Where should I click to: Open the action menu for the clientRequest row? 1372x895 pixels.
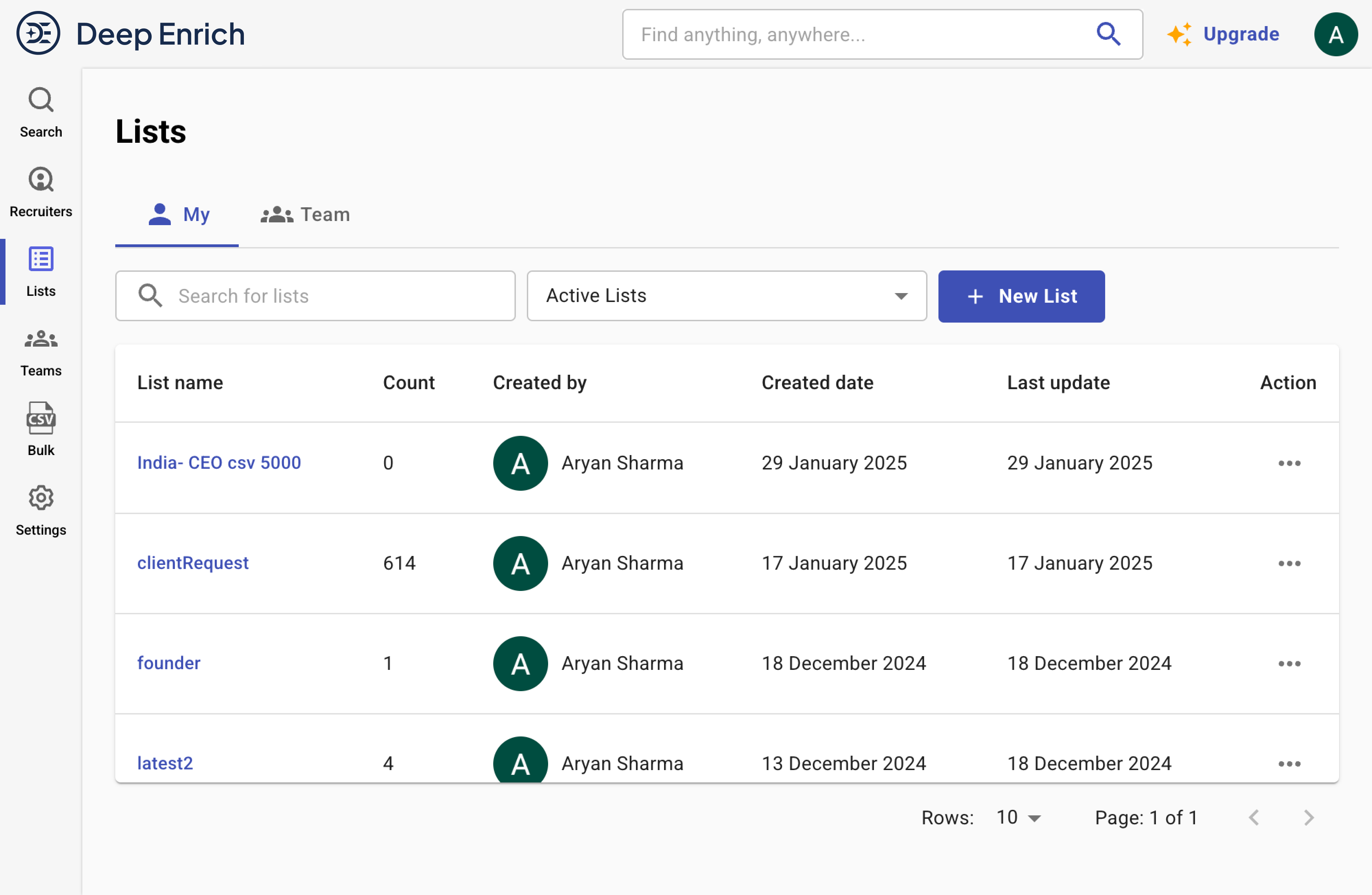coord(1289,563)
